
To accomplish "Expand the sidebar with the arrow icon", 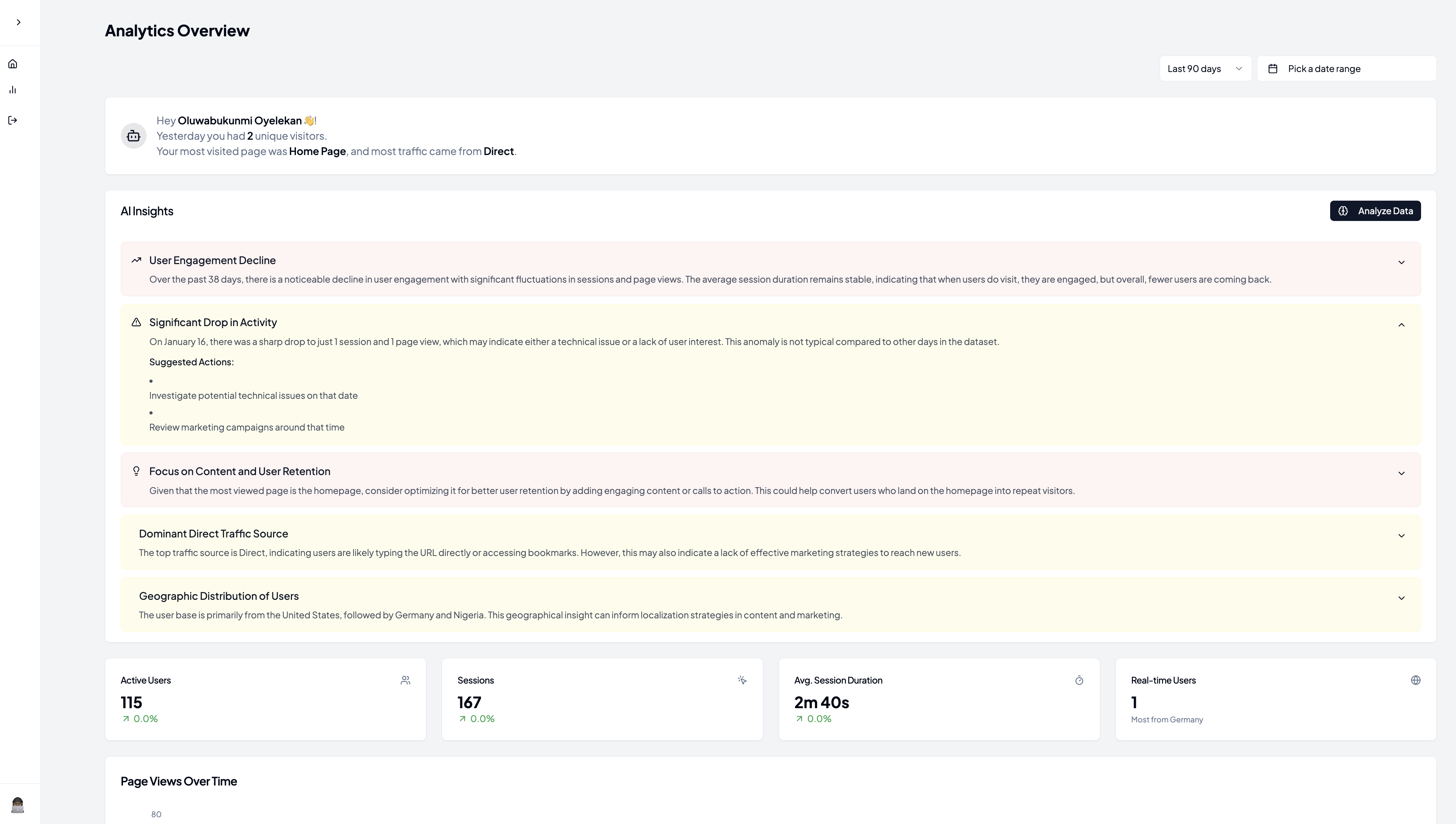I will 19,23.
